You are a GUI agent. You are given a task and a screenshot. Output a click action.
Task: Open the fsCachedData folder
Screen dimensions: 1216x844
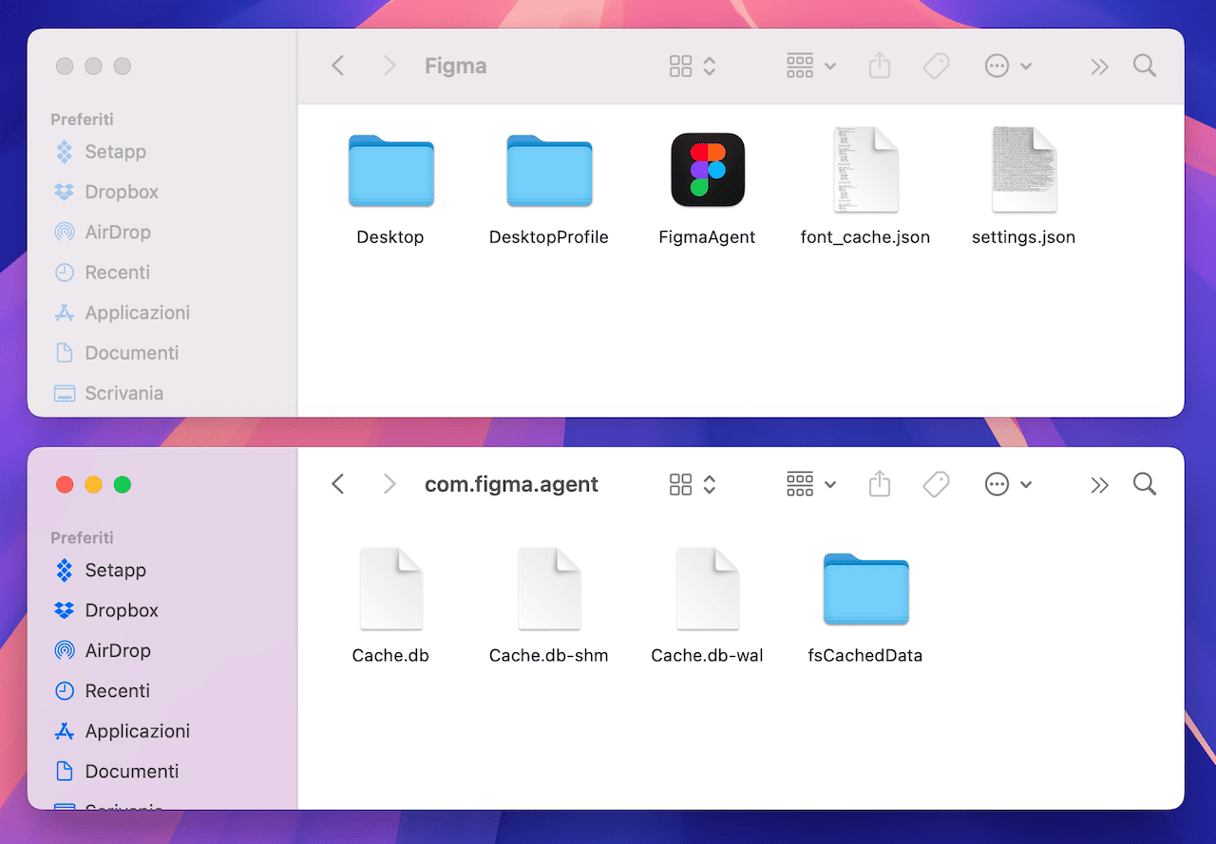(x=865, y=589)
